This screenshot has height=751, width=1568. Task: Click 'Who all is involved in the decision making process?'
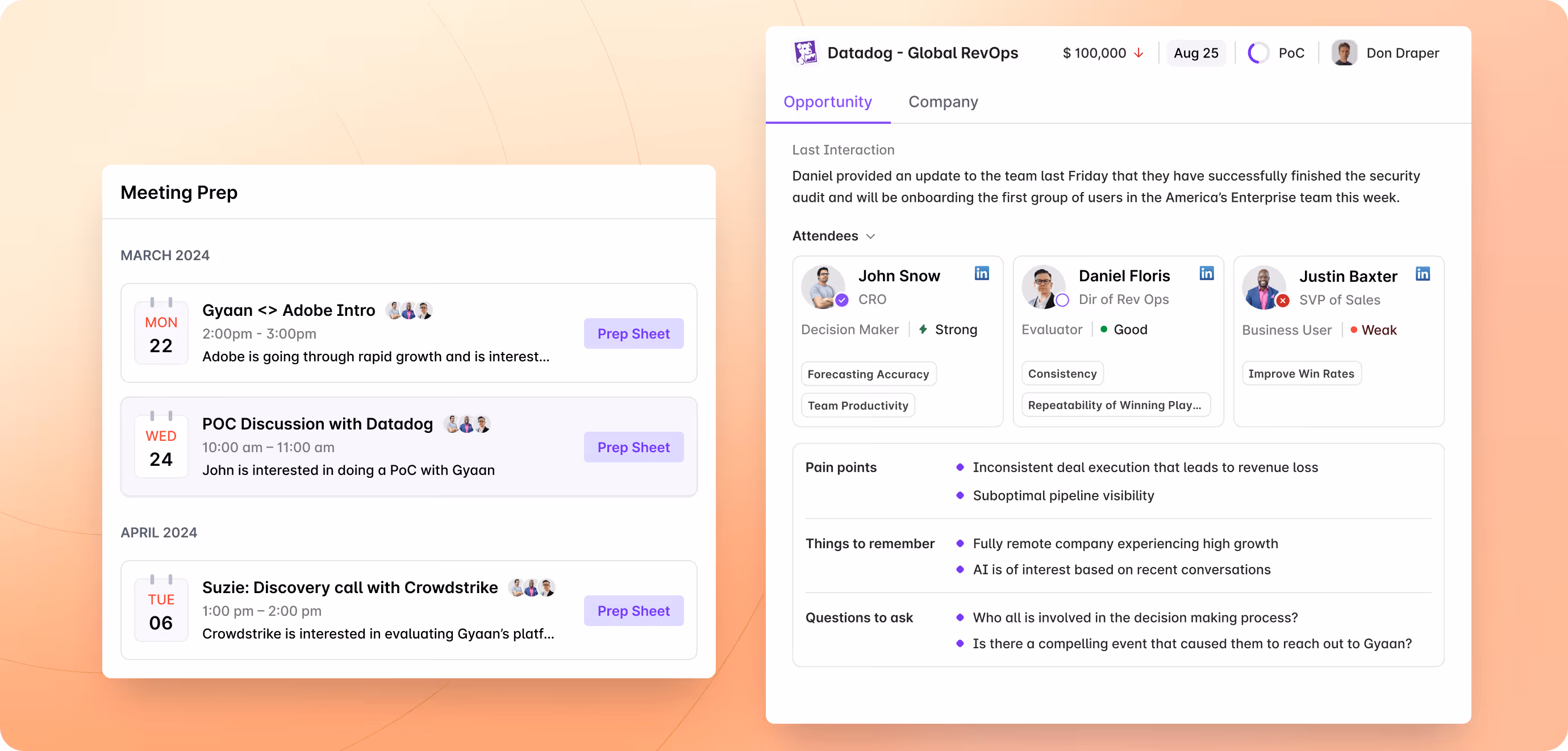coord(1135,618)
